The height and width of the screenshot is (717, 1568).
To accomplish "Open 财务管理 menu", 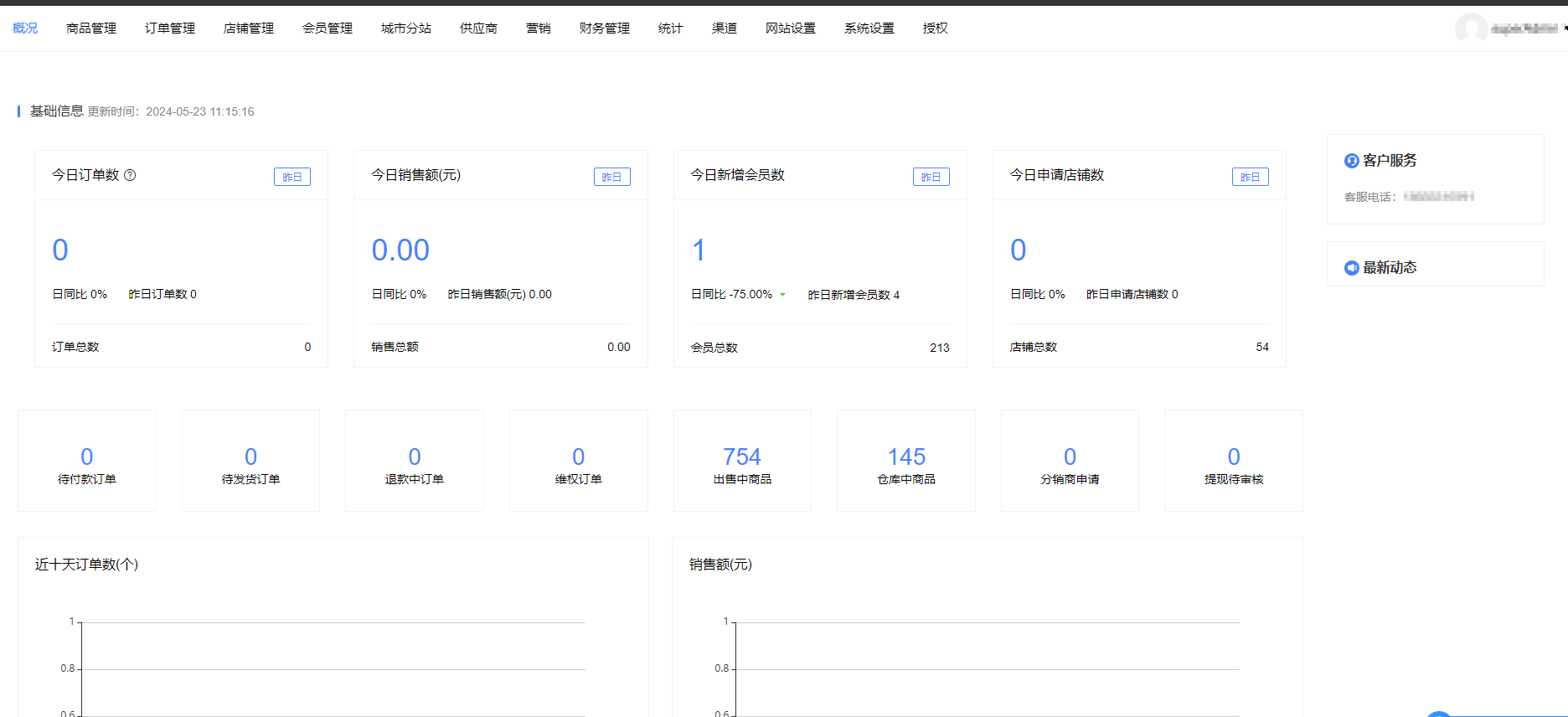I will click(x=605, y=28).
